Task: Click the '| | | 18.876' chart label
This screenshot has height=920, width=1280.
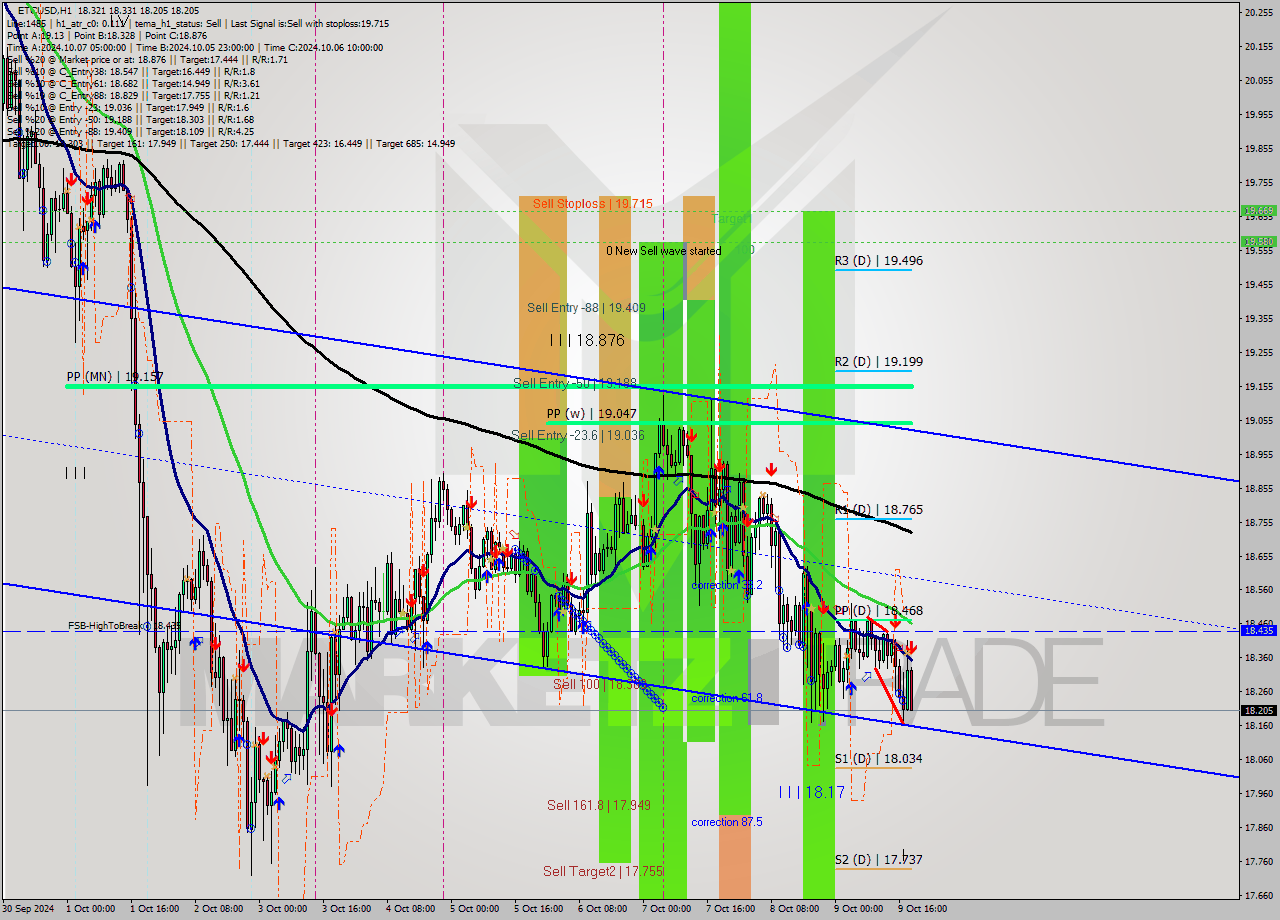Action: [587, 341]
